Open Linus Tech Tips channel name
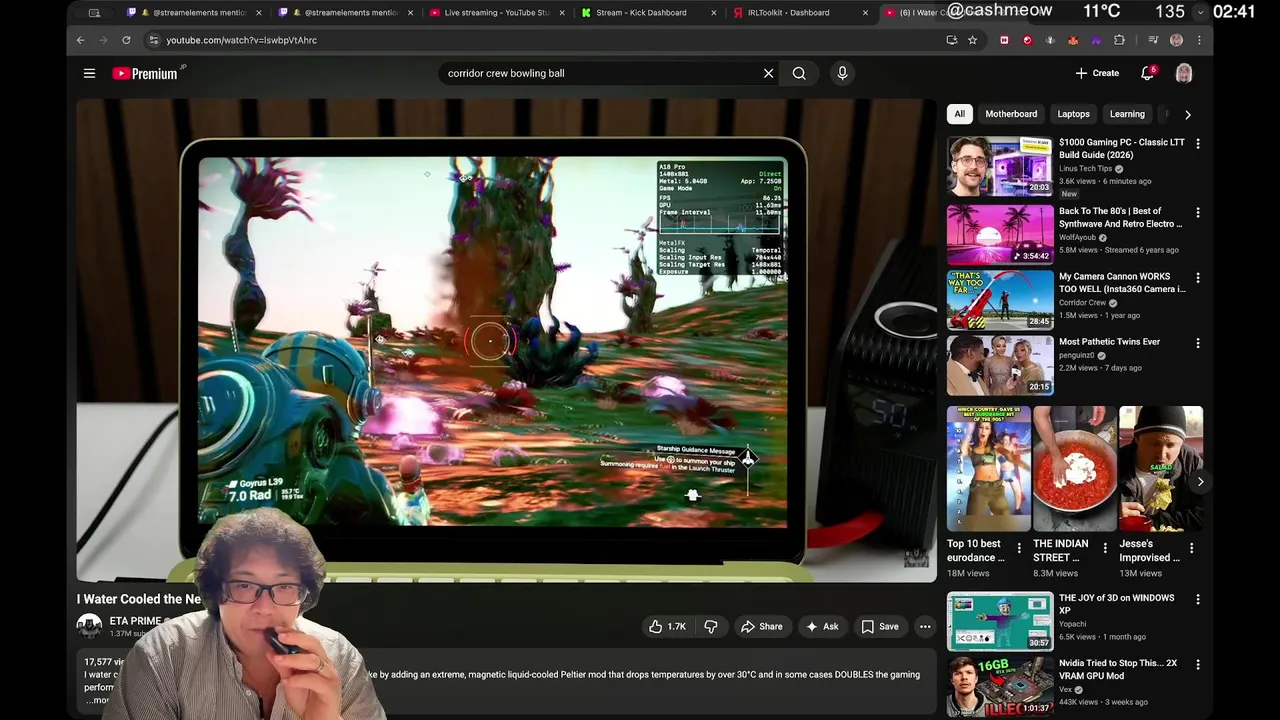Viewport: 1280px width, 720px height. pos(1085,169)
